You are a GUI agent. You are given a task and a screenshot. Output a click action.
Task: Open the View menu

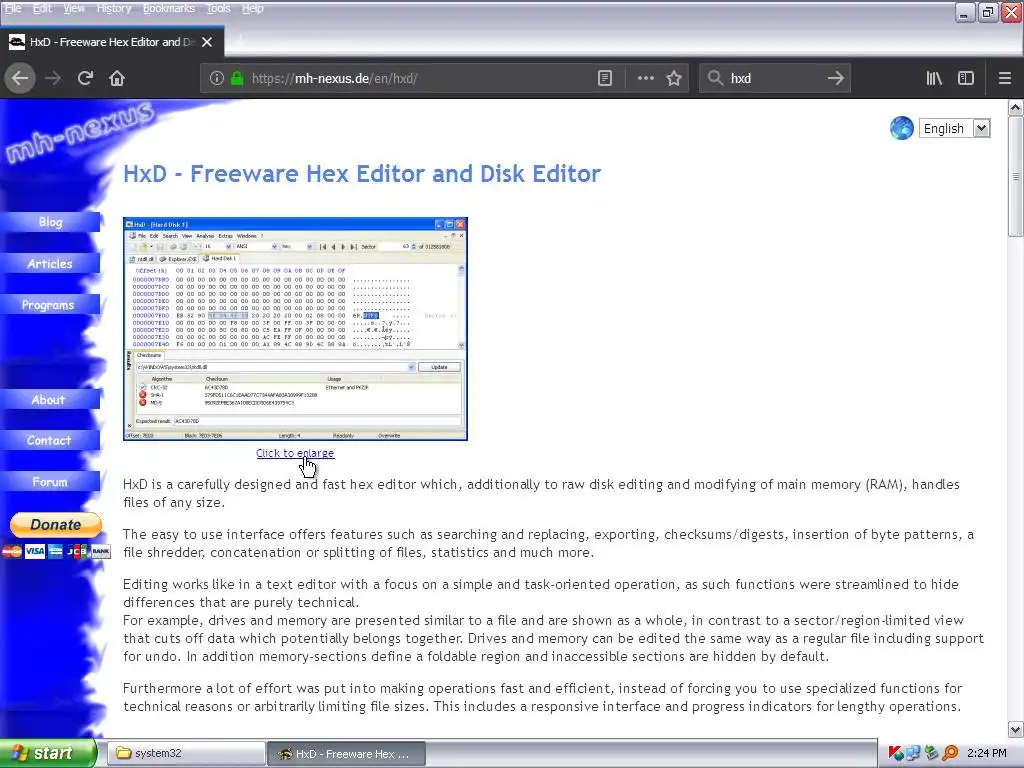tap(74, 8)
